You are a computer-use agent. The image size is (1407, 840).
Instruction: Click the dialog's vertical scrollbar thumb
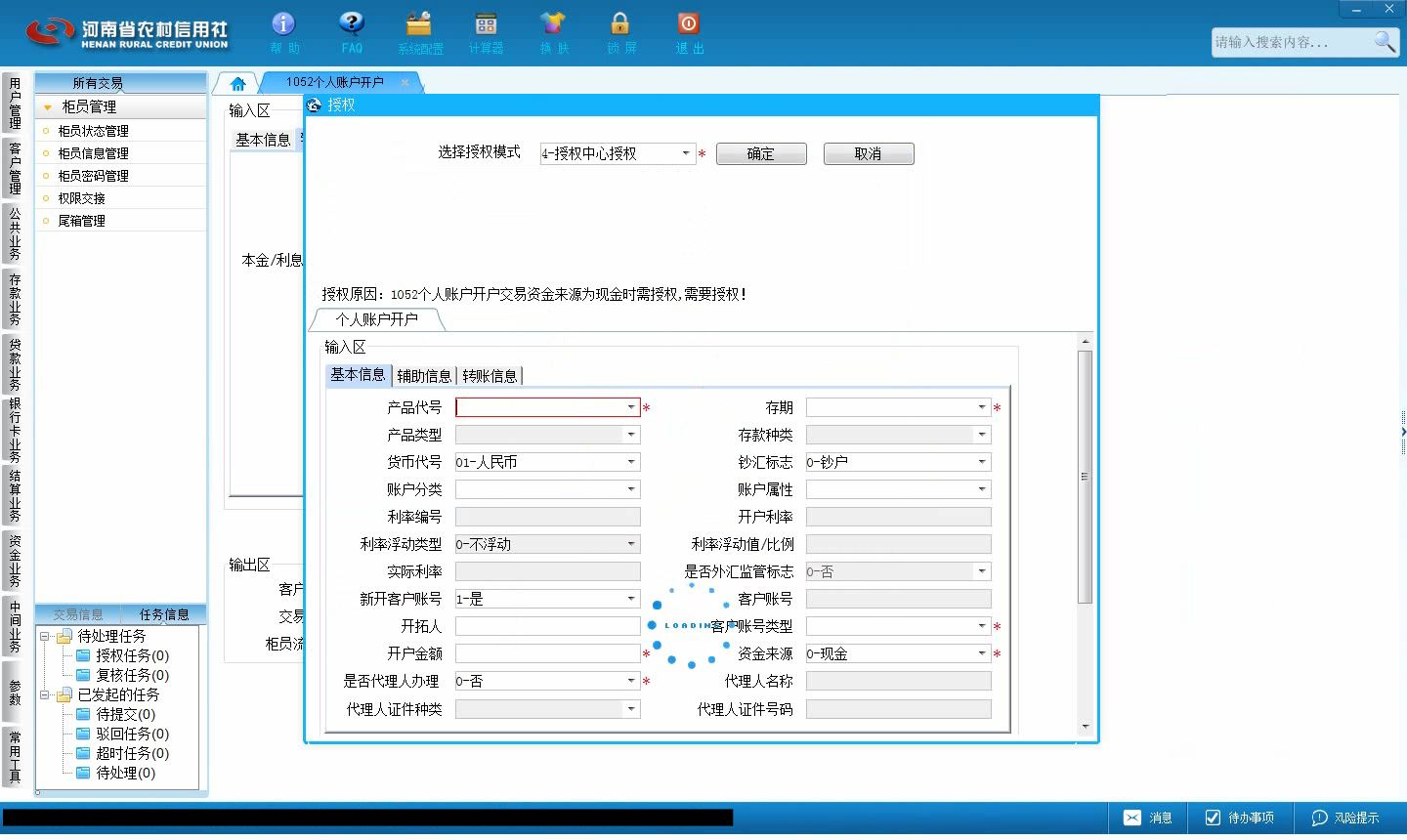[1085, 476]
